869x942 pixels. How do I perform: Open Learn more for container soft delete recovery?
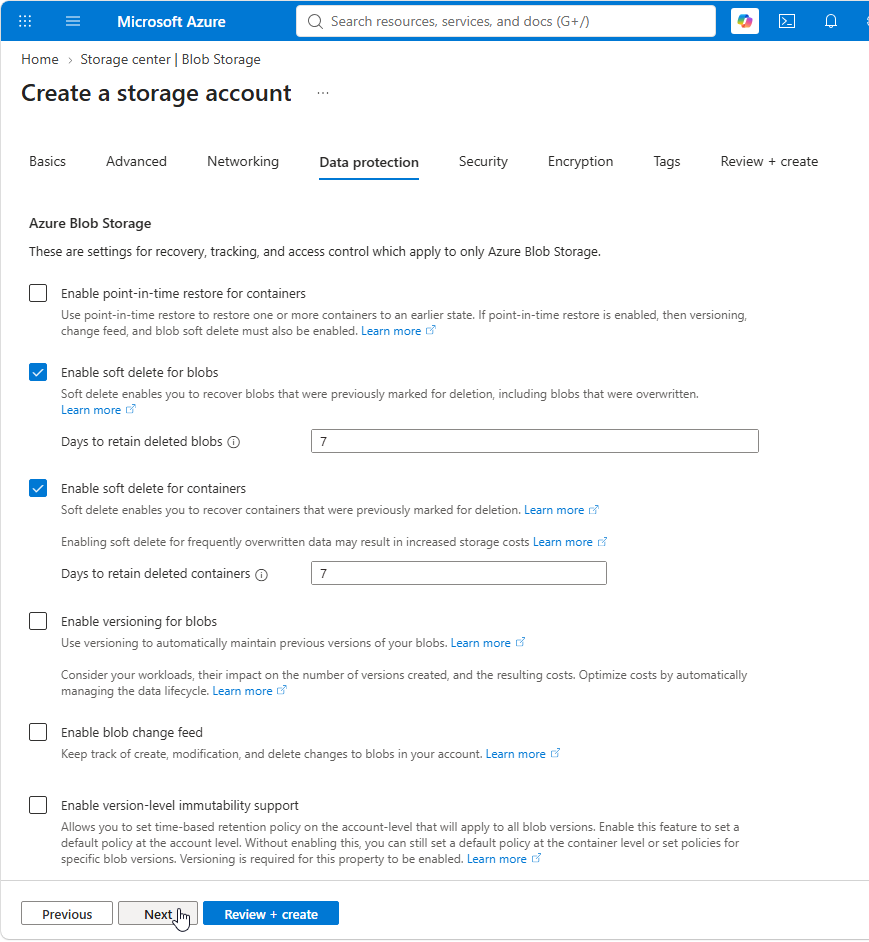(554, 510)
